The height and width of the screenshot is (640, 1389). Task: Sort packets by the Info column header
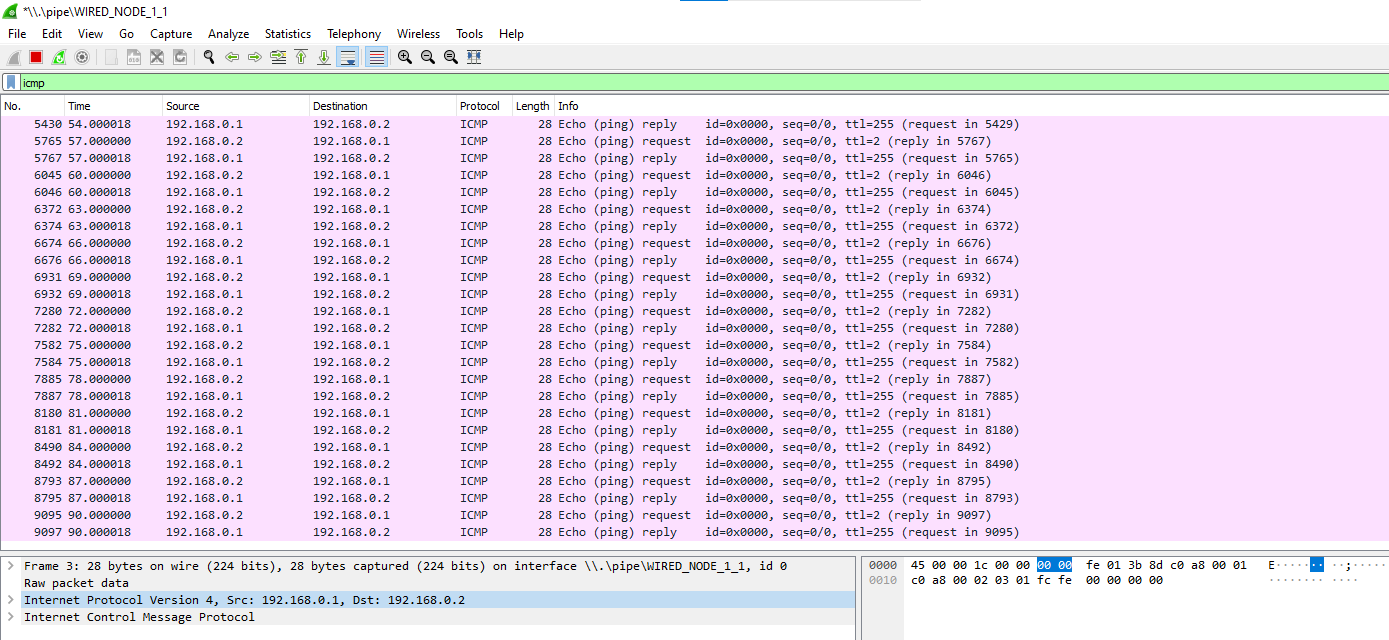[x=970, y=106]
